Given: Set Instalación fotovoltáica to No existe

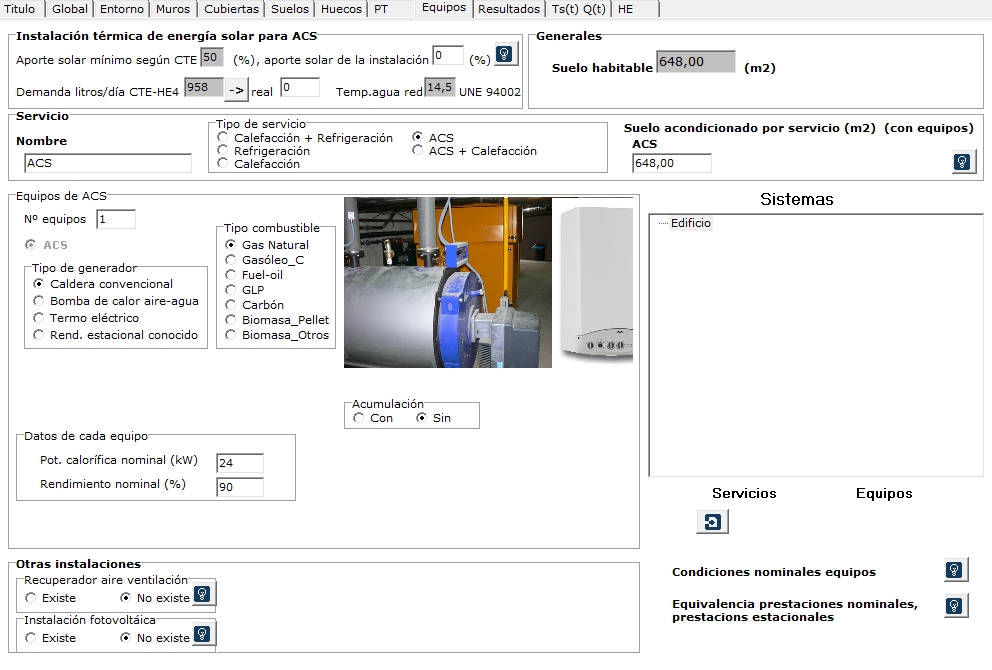Looking at the screenshot, I should [x=155, y=638].
